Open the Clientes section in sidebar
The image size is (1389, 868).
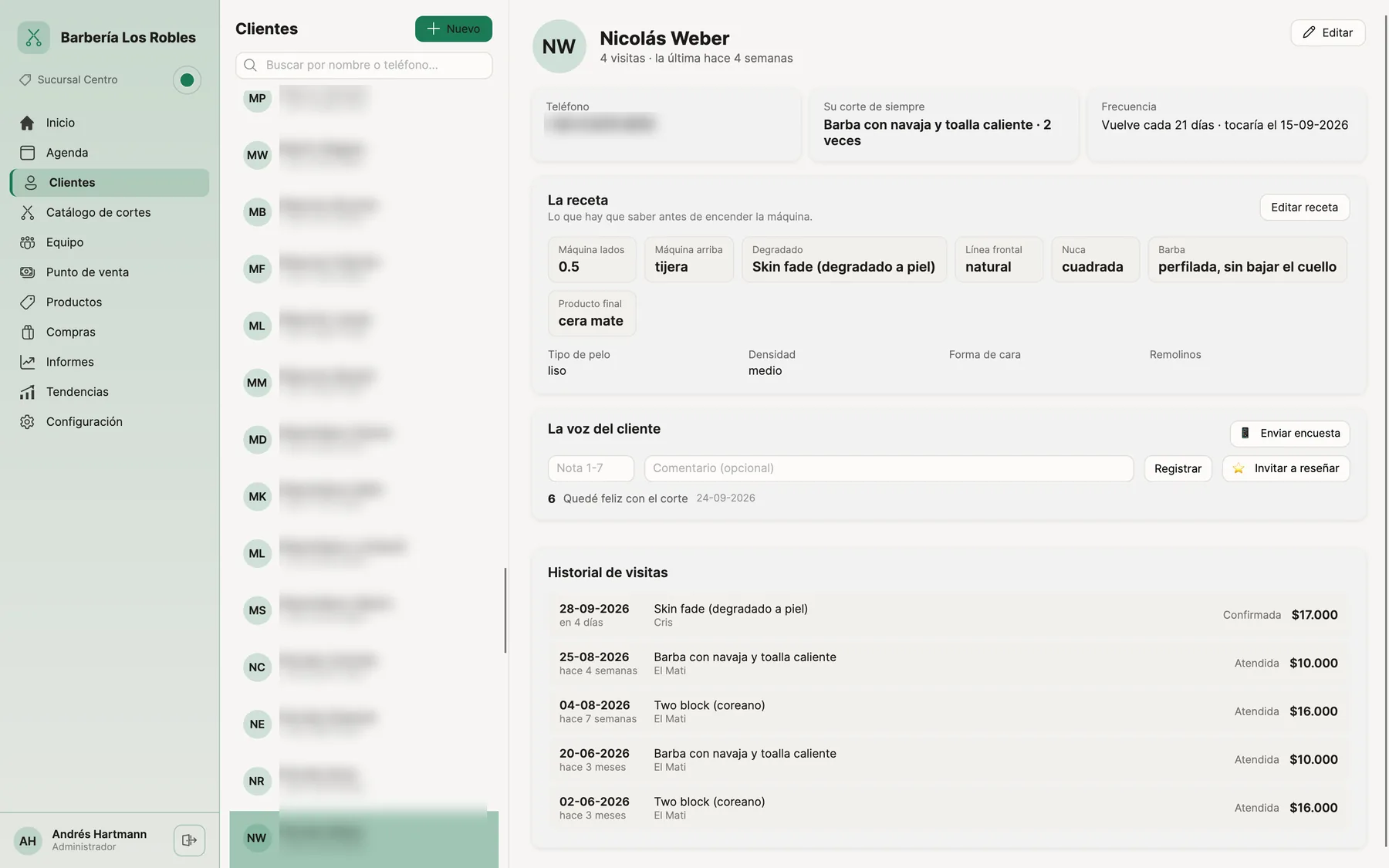tap(110, 183)
